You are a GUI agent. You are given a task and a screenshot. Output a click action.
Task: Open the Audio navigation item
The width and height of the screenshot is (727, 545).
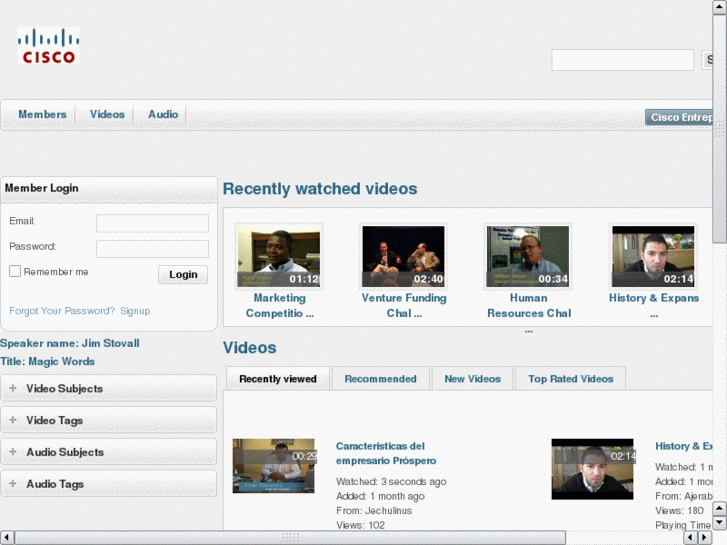163,115
